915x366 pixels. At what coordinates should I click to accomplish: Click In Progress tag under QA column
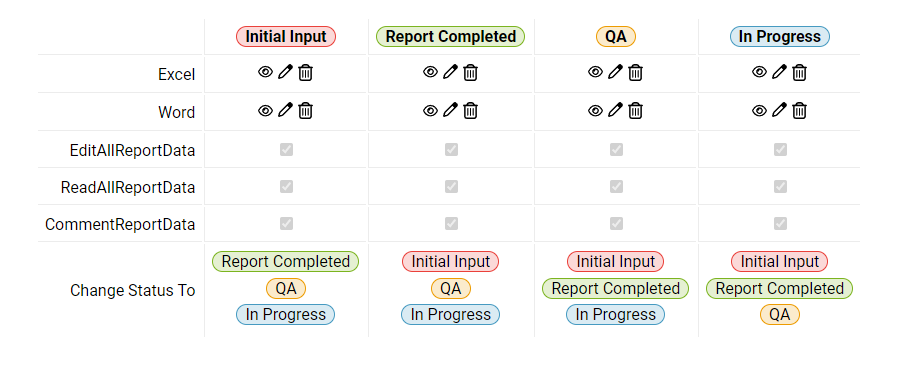point(616,315)
